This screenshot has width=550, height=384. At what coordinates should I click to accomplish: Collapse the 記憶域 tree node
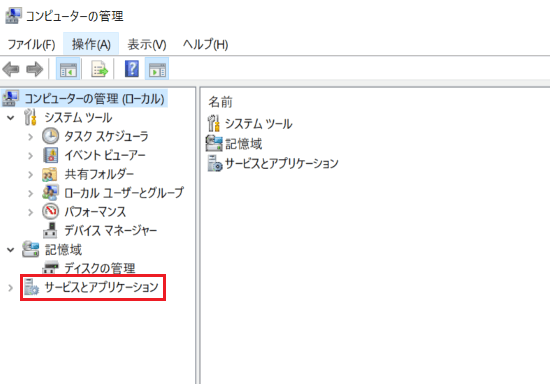coord(11,250)
